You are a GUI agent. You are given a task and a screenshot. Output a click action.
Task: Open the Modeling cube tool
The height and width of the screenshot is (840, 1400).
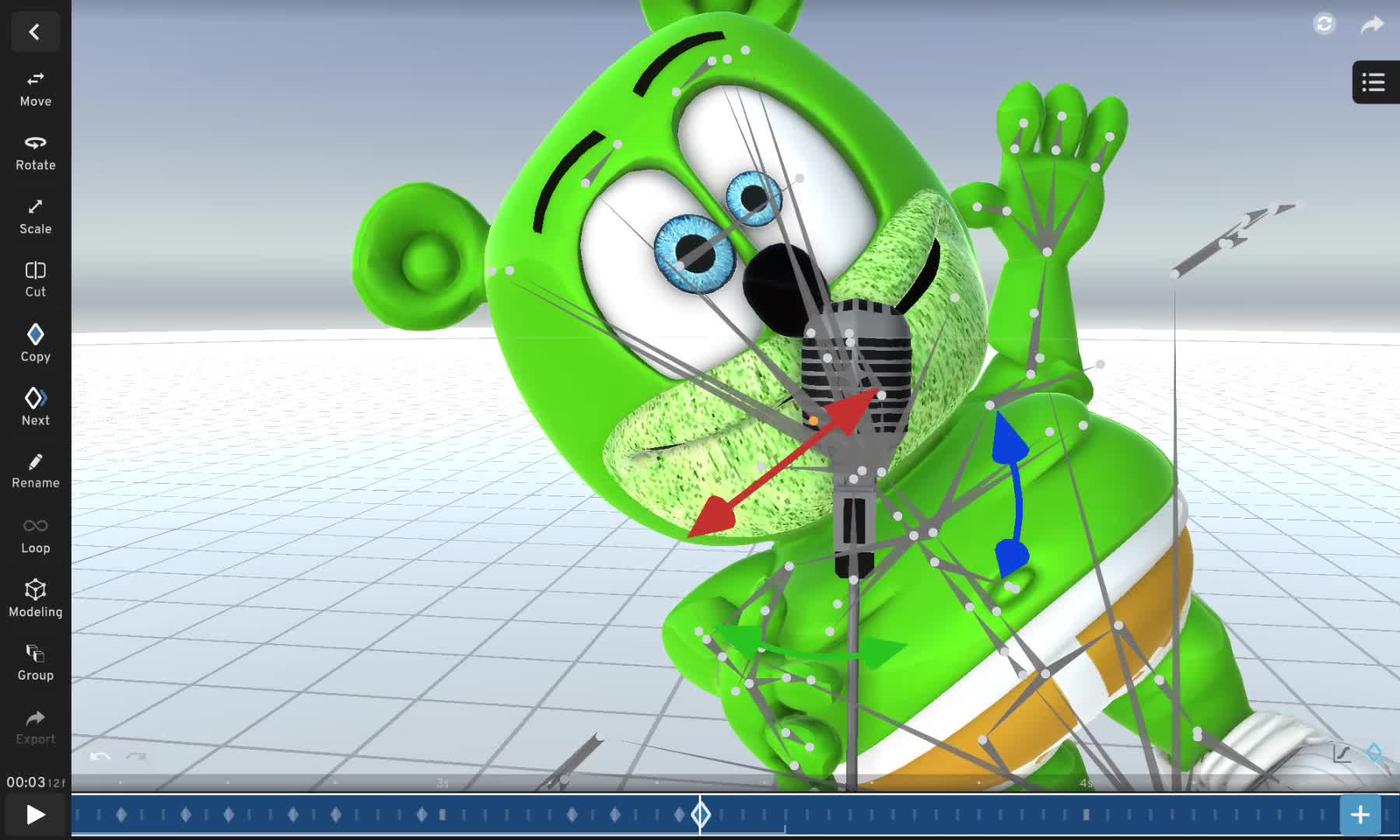coord(35,598)
